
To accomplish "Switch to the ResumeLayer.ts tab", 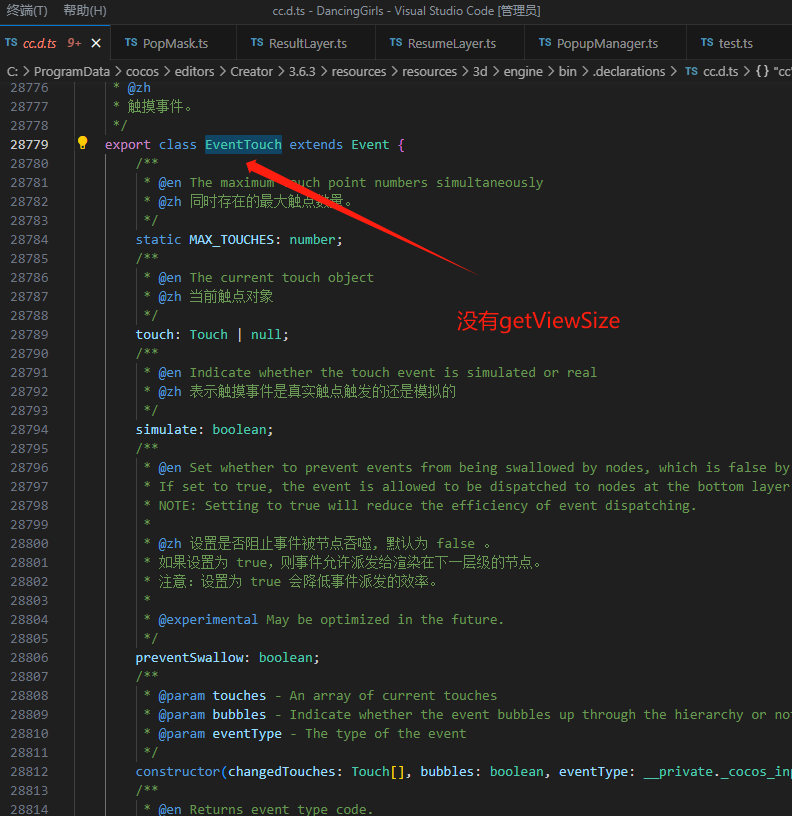I will click(x=452, y=43).
